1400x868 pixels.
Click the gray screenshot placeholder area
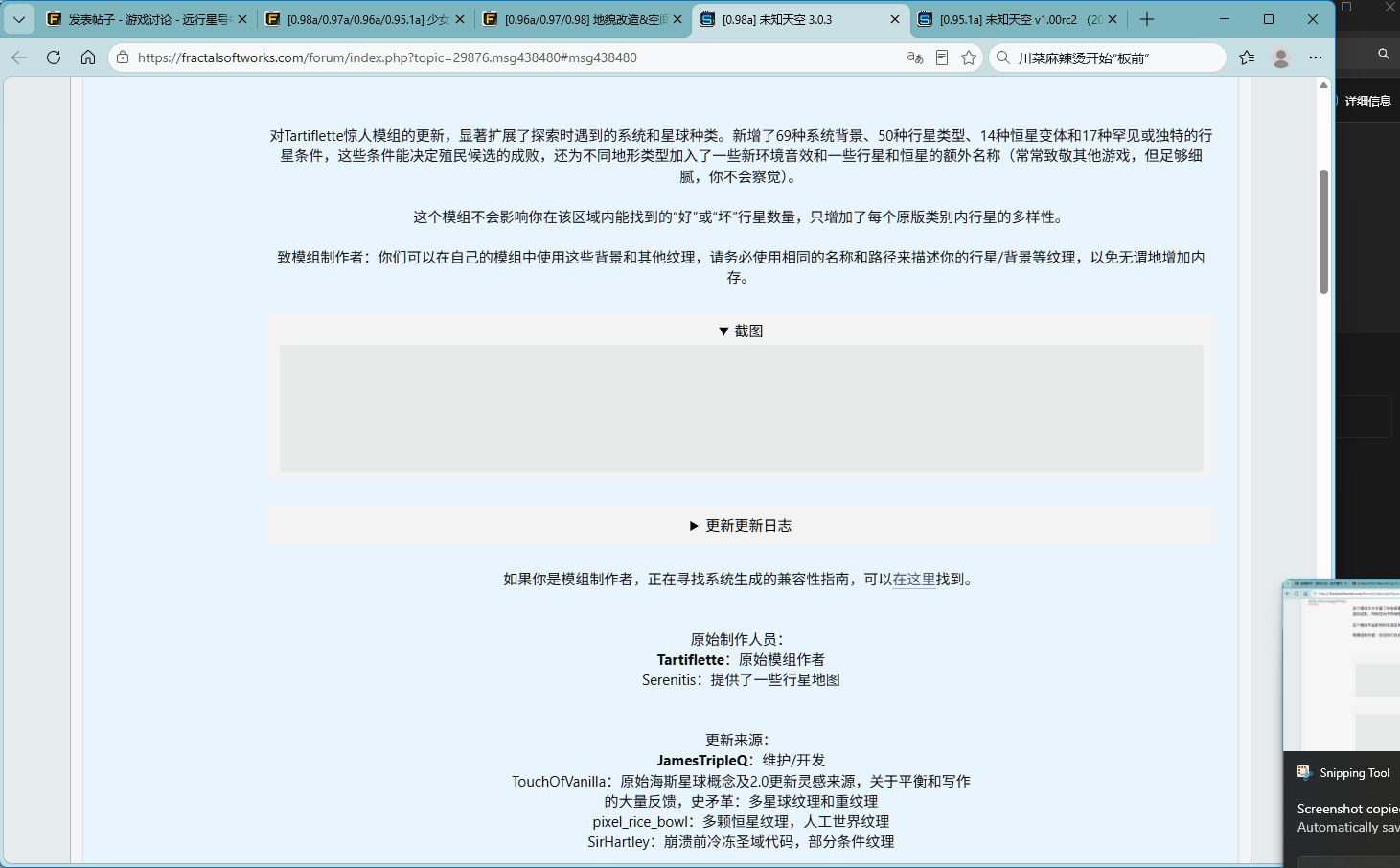[x=741, y=408]
